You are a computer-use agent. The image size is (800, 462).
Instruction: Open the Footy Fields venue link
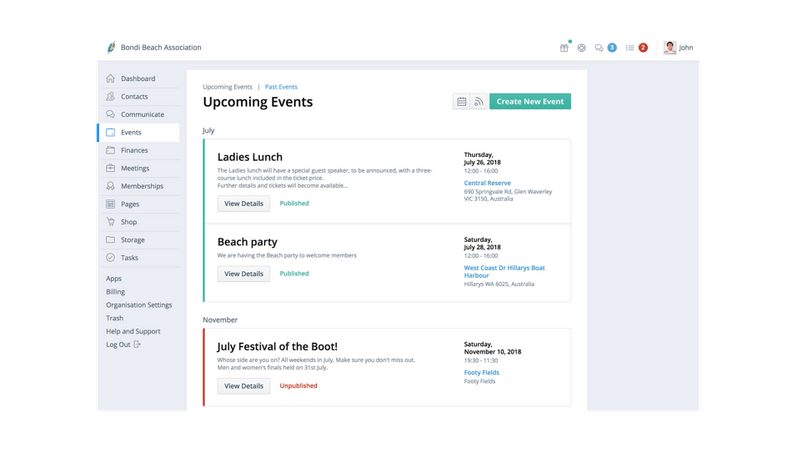481,372
